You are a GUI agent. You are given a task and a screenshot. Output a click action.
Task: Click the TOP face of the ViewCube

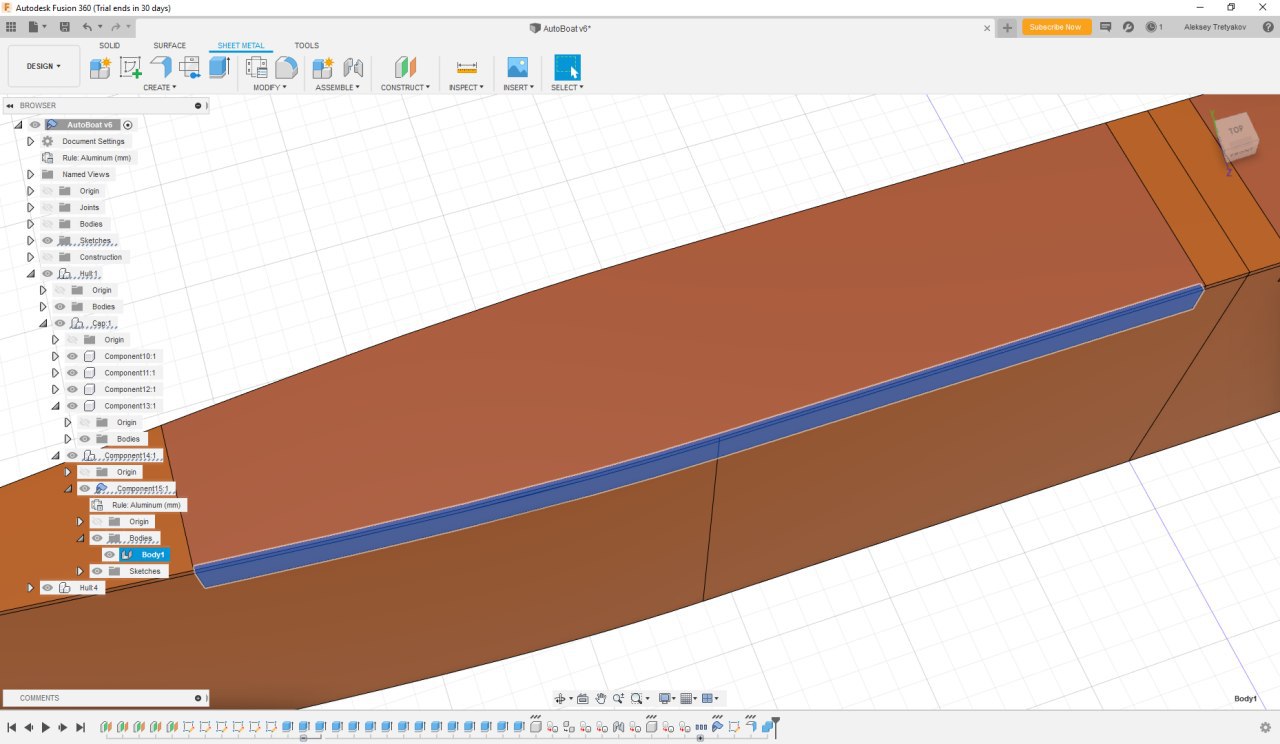[x=1236, y=130]
